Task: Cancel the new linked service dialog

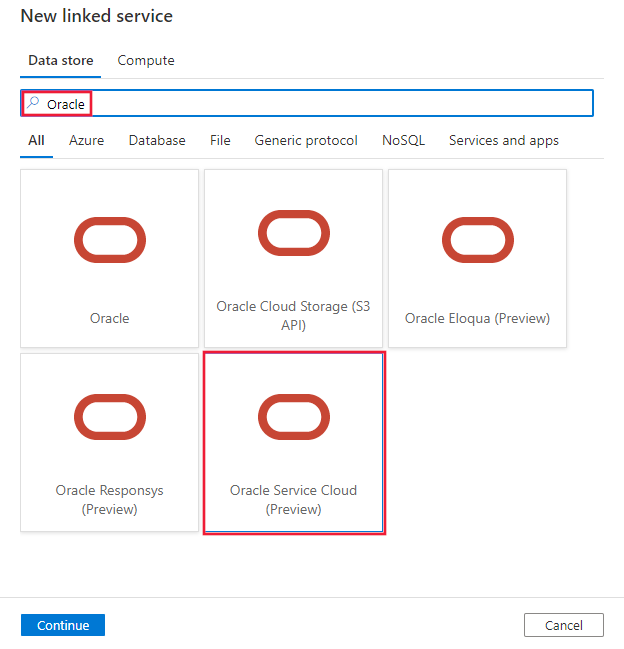Action: click(564, 625)
